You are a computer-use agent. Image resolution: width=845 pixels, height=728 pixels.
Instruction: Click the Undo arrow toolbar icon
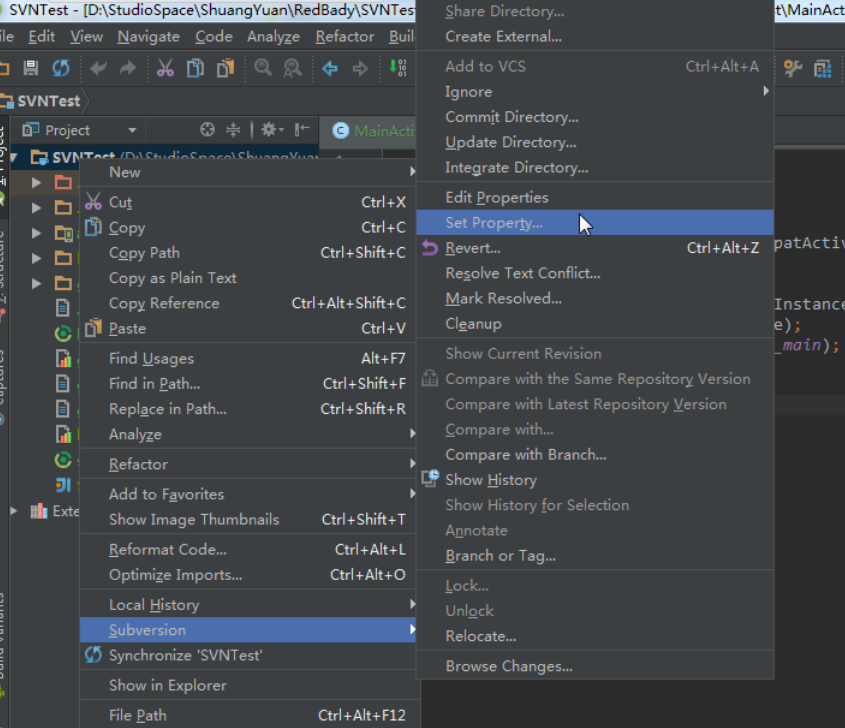coord(98,68)
